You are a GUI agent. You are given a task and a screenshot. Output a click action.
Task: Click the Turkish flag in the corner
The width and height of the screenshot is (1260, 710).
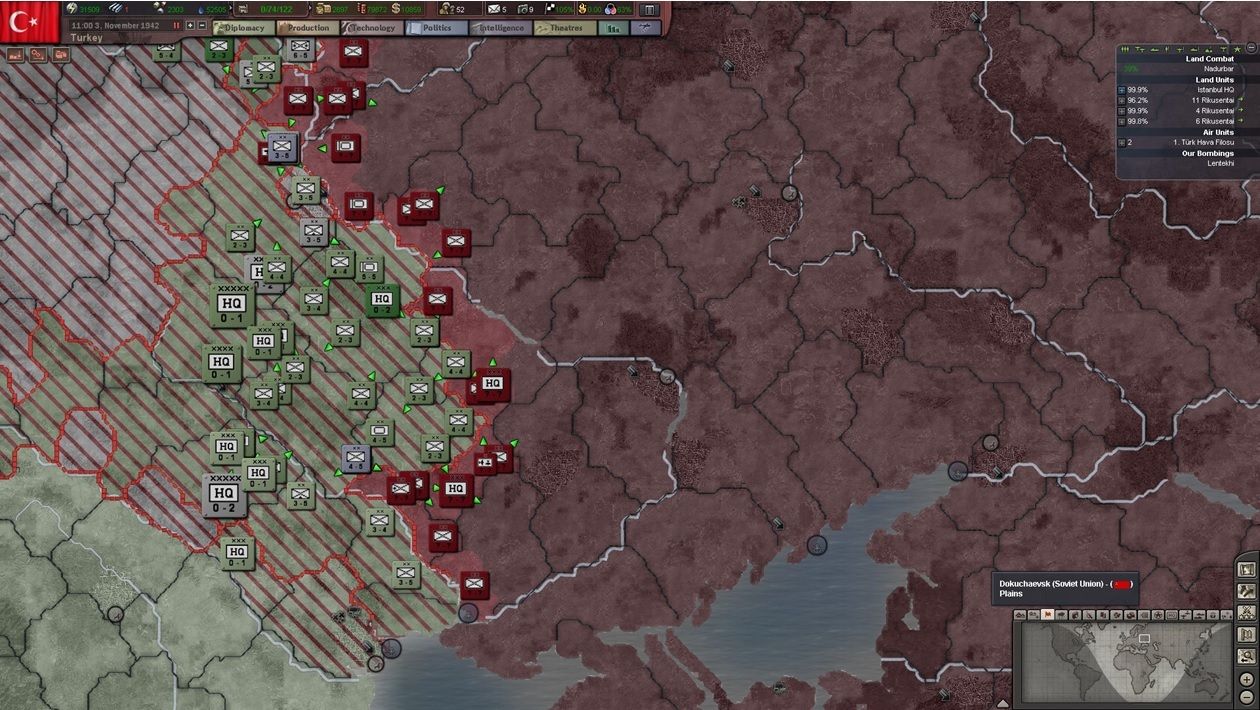coord(29,21)
